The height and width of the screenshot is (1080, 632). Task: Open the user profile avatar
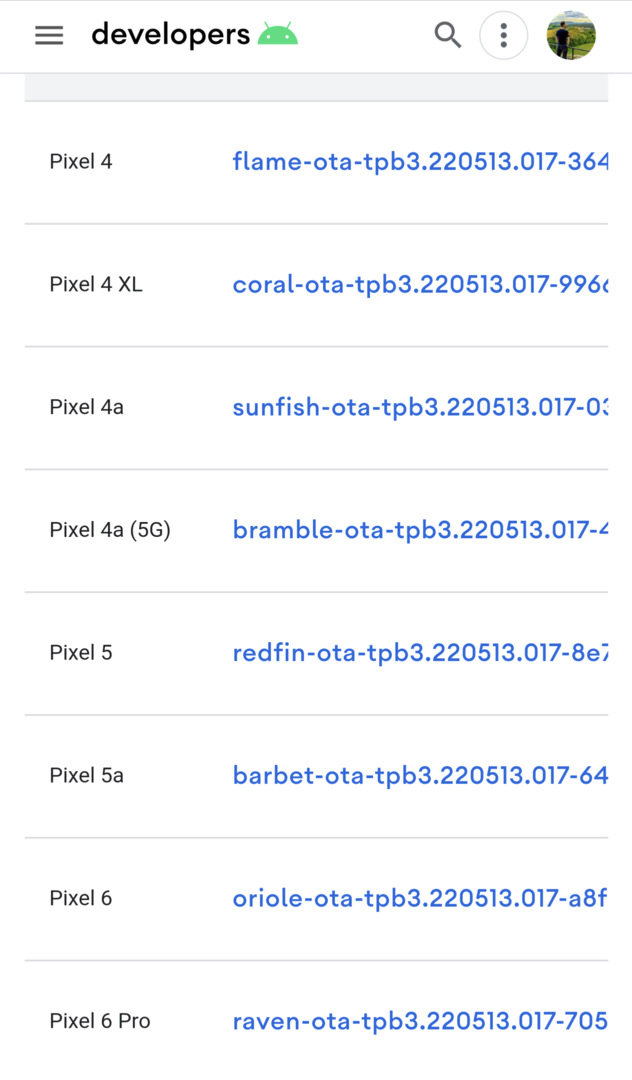571,35
